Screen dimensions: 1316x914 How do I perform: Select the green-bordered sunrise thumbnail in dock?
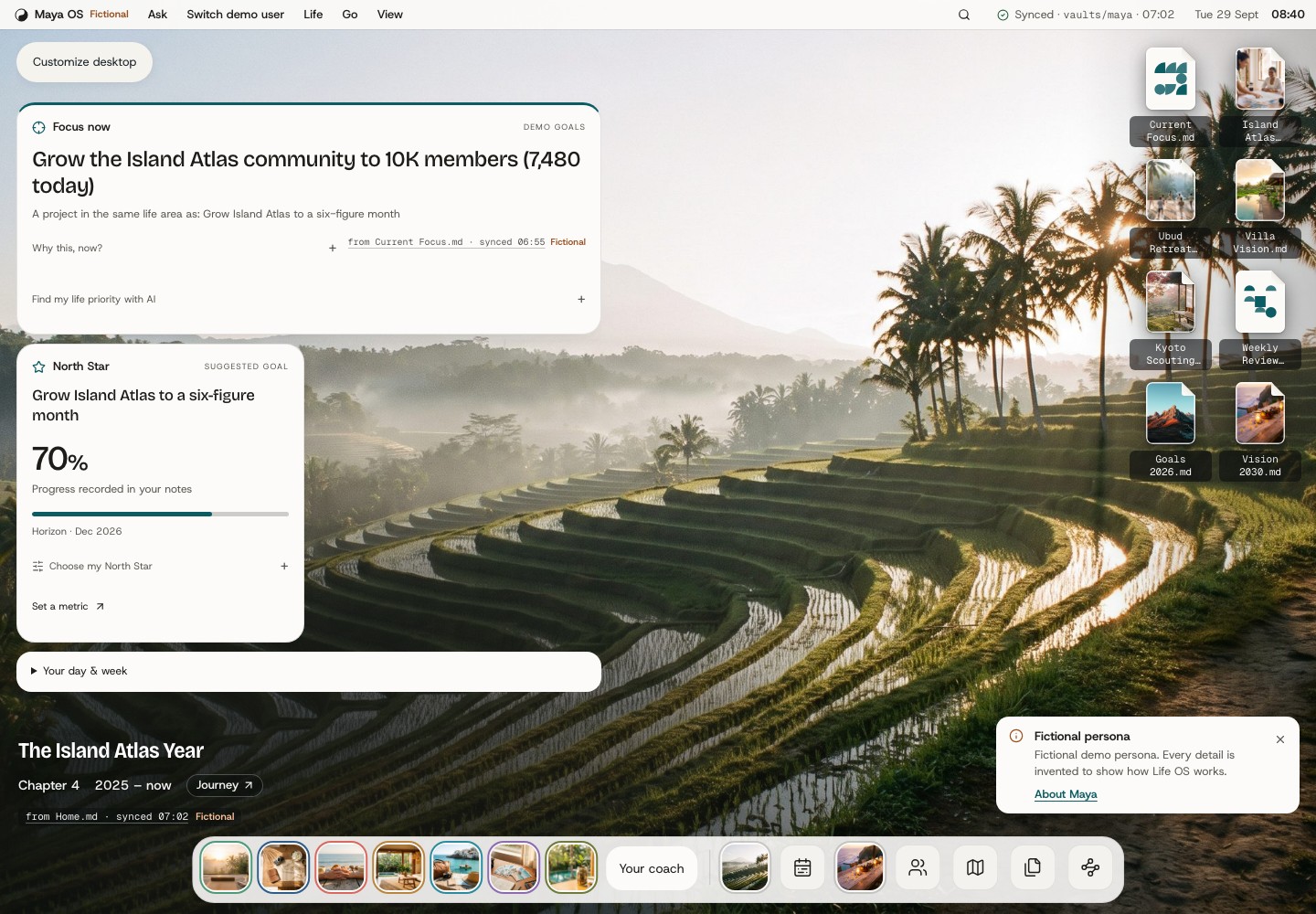tap(226, 867)
